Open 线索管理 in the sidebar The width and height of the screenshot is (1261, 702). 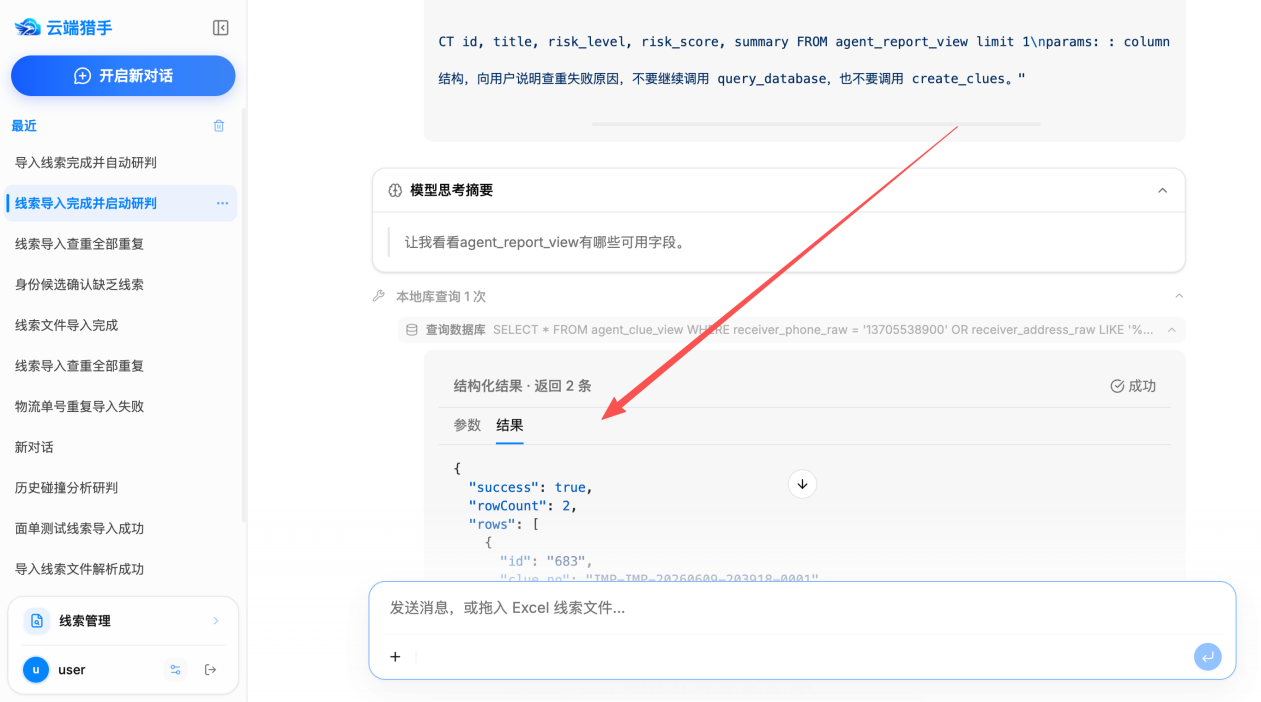click(x=123, y=621)
